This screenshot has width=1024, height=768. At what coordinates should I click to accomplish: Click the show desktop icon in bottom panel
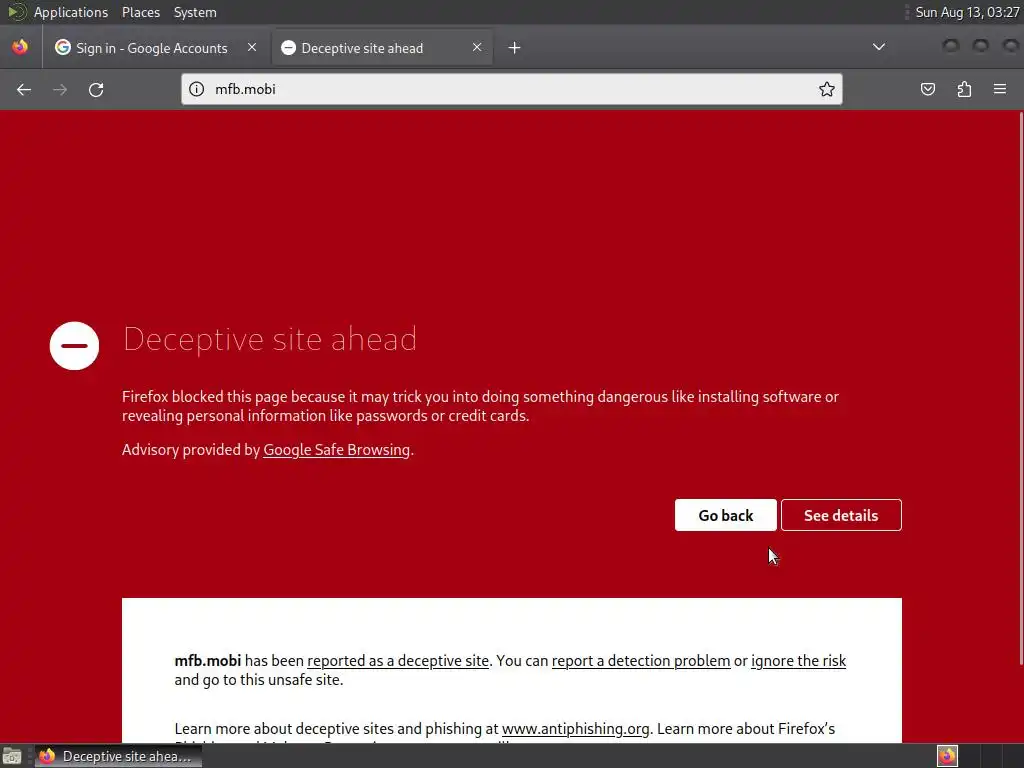12,756
